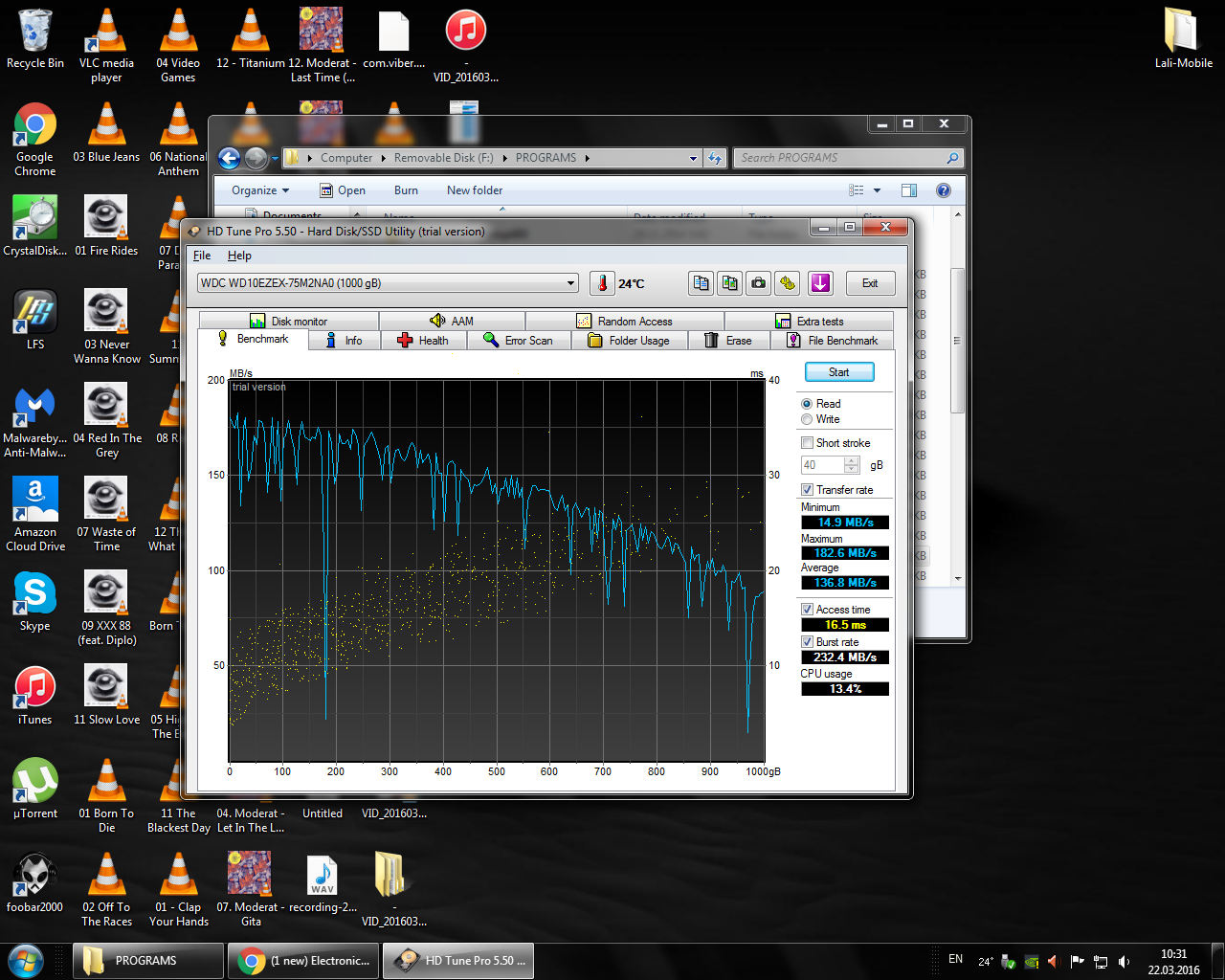
Task: Click the thermometer temperature icon
Action: pos(602,283)
